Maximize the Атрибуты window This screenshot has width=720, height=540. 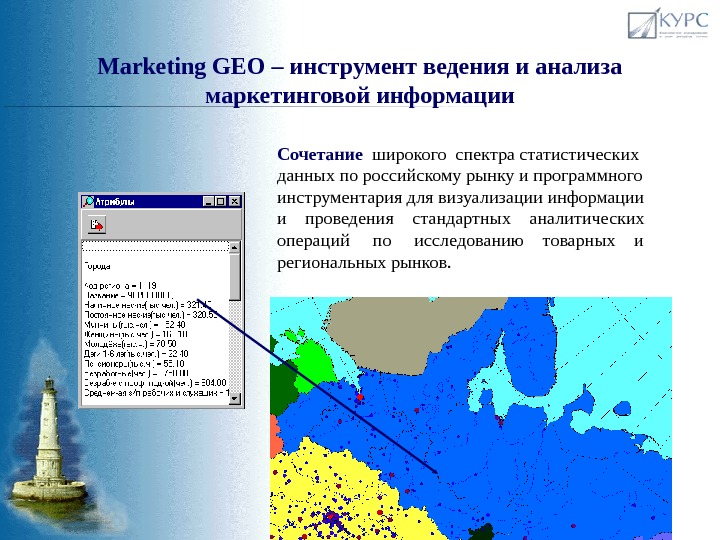(x=221, y=202)
